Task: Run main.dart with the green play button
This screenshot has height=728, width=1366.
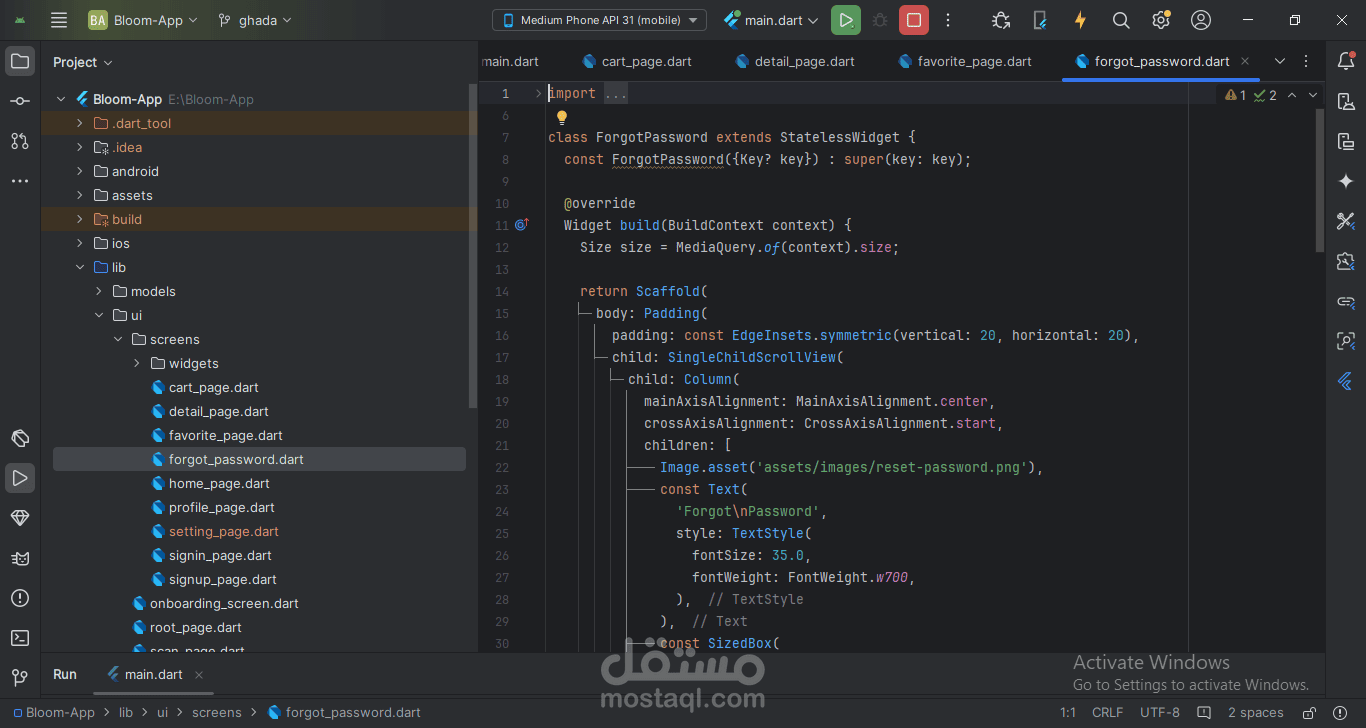Action: [846, 20]
